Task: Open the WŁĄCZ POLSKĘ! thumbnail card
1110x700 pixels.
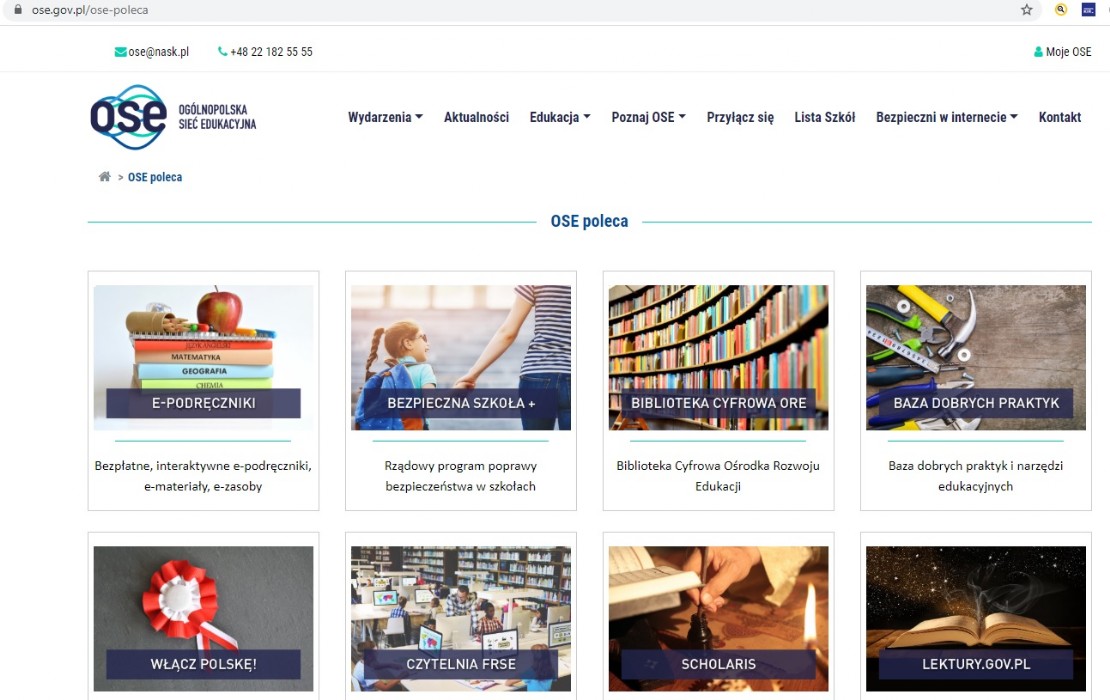Action: (203, 619)
